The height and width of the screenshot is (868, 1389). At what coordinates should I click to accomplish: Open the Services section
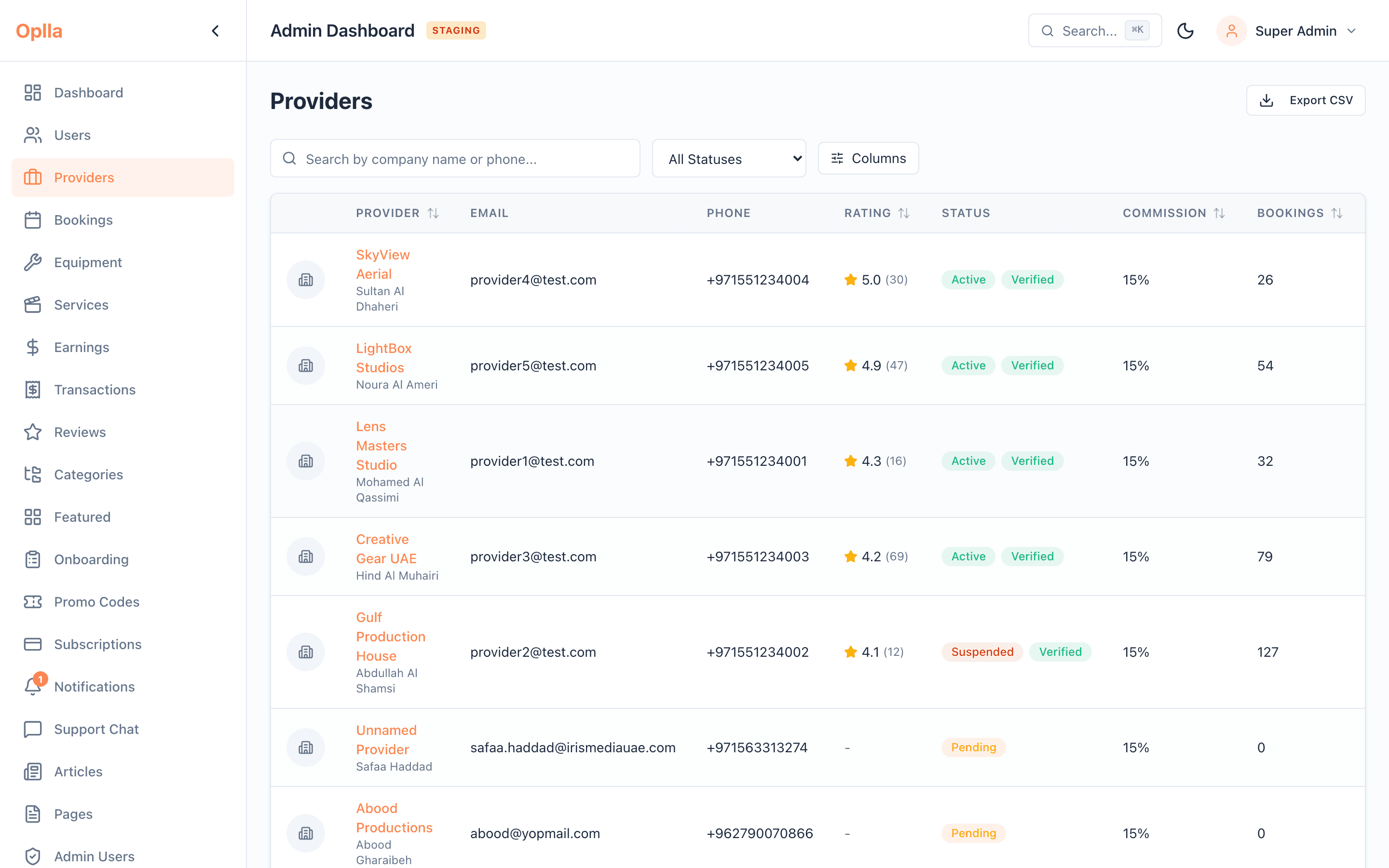click(123, 305)
